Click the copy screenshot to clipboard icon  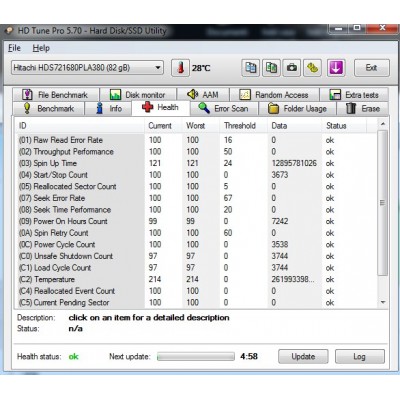click(271, 68)
